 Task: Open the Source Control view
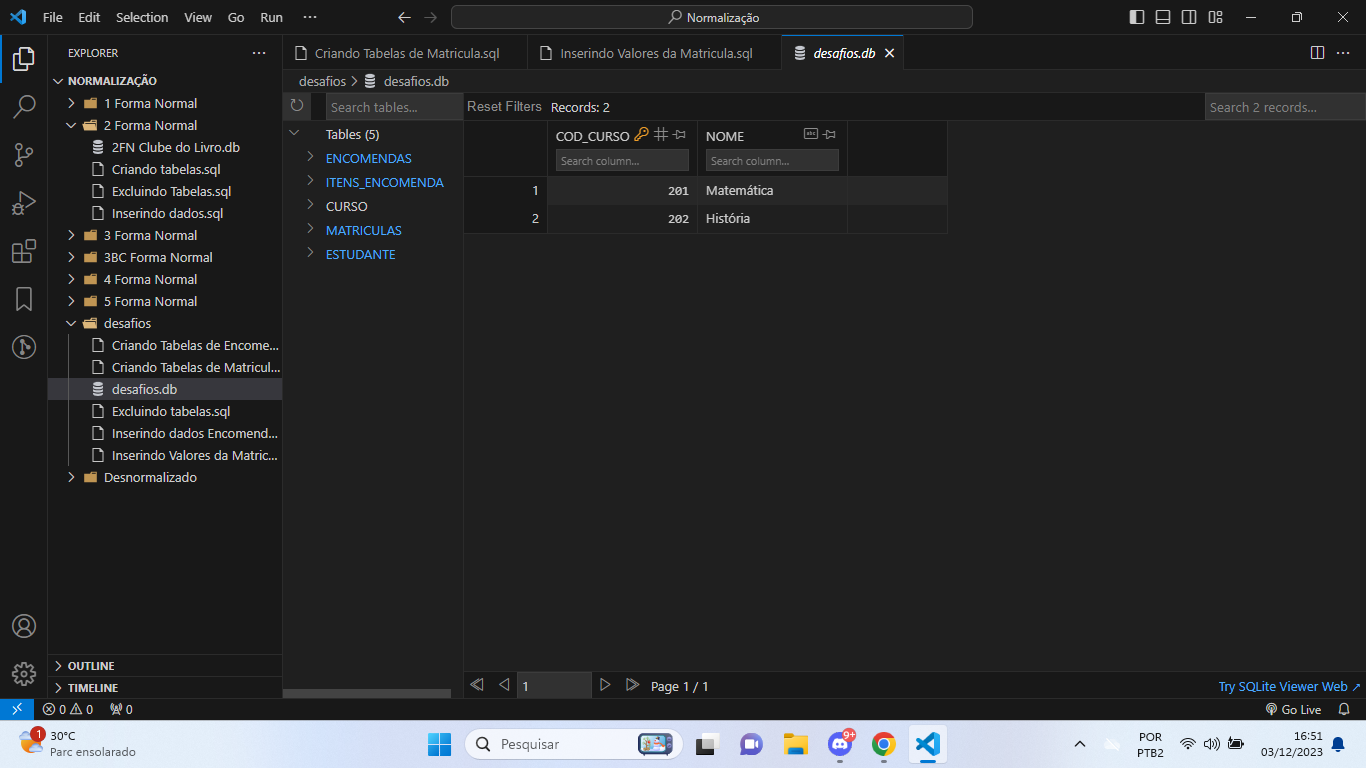pos(24,154)
